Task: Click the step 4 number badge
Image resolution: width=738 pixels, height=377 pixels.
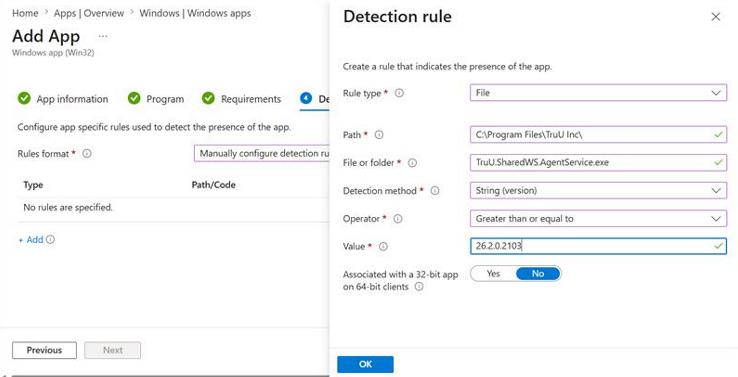Action: 306,98
